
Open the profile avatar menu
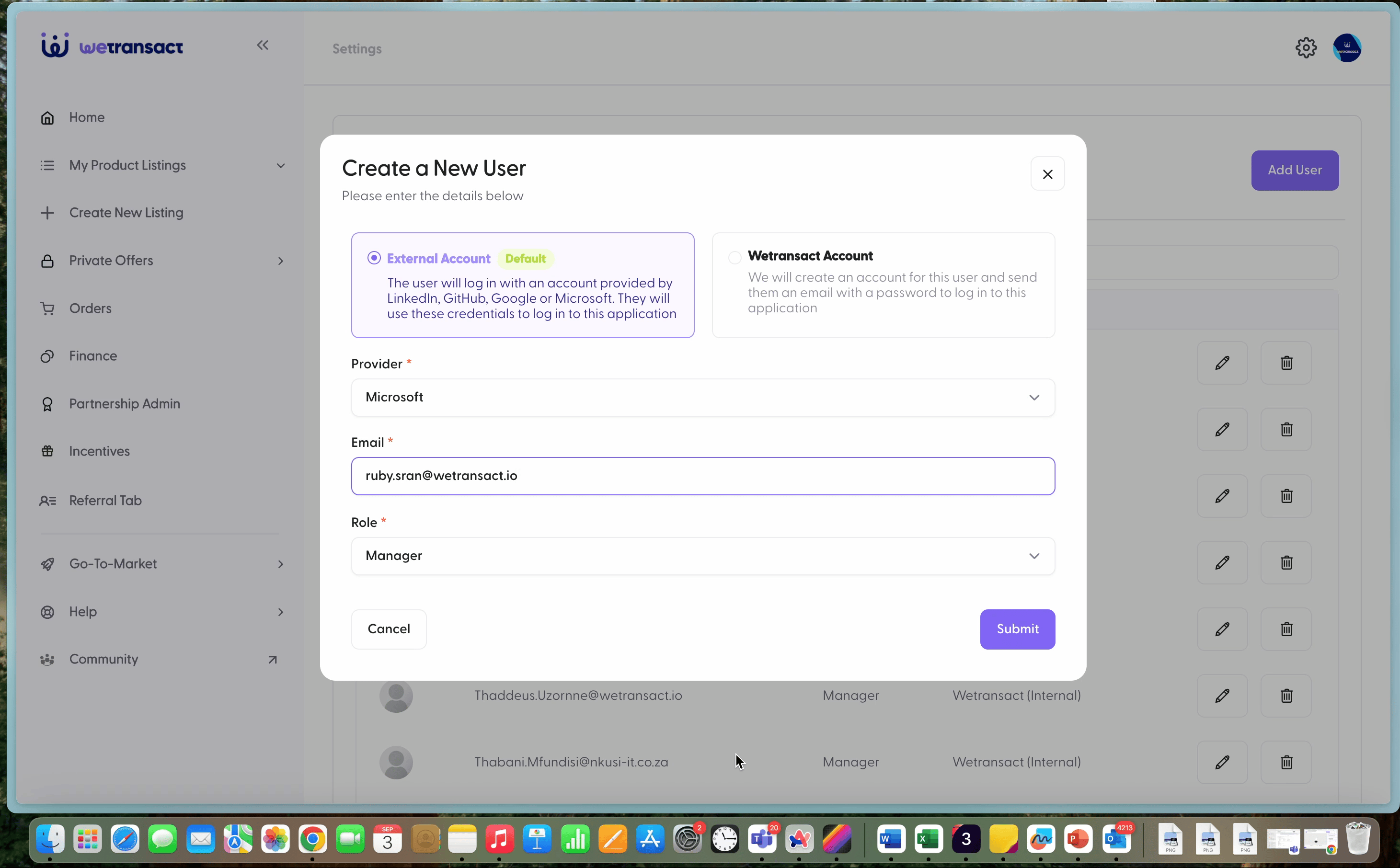tap(1347, 47)
